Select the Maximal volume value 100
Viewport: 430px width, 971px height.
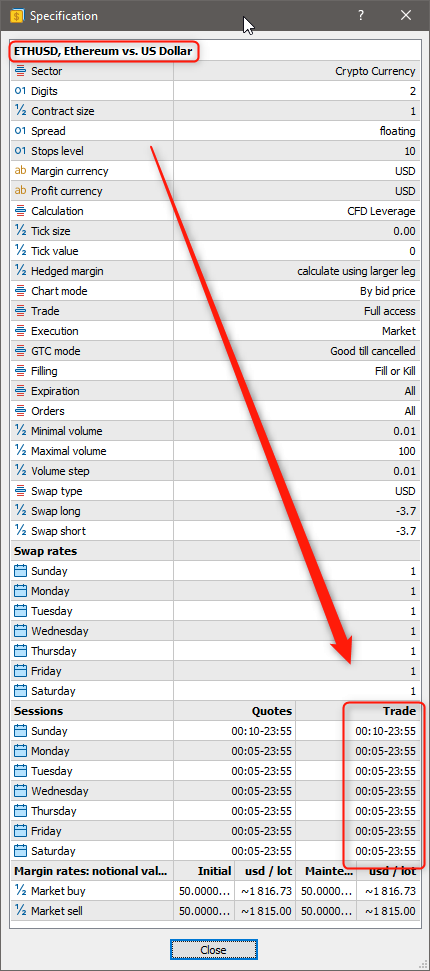406,451
